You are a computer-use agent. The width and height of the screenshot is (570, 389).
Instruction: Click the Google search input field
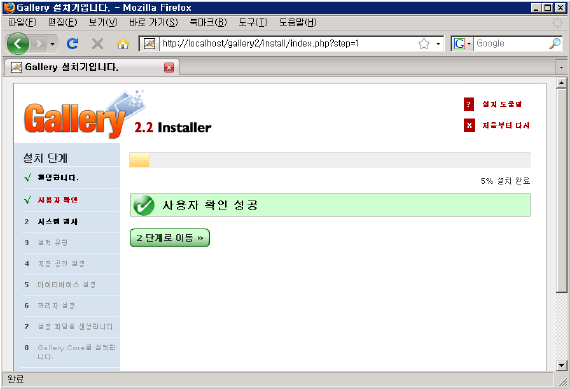tap(511, 44)
